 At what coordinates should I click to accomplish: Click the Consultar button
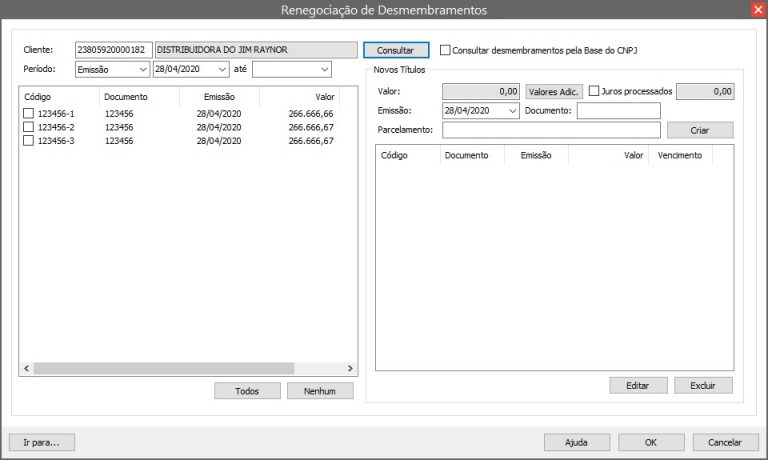[x=396, y=50]
